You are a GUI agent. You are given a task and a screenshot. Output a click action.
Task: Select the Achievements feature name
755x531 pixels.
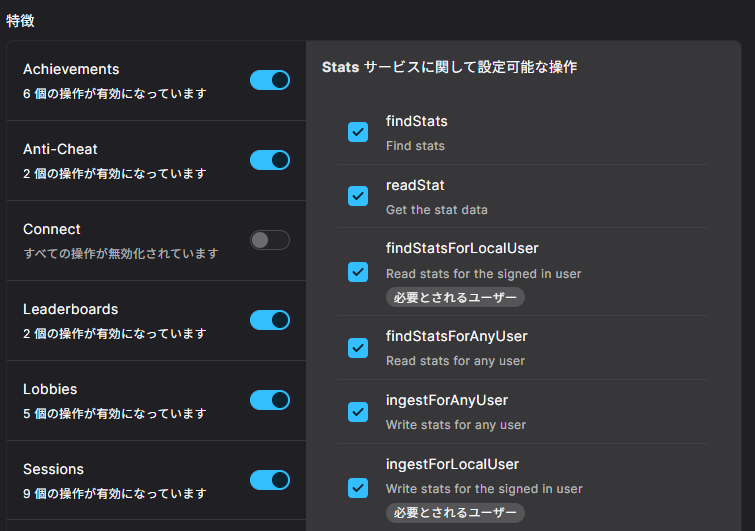tap(71, 69)
